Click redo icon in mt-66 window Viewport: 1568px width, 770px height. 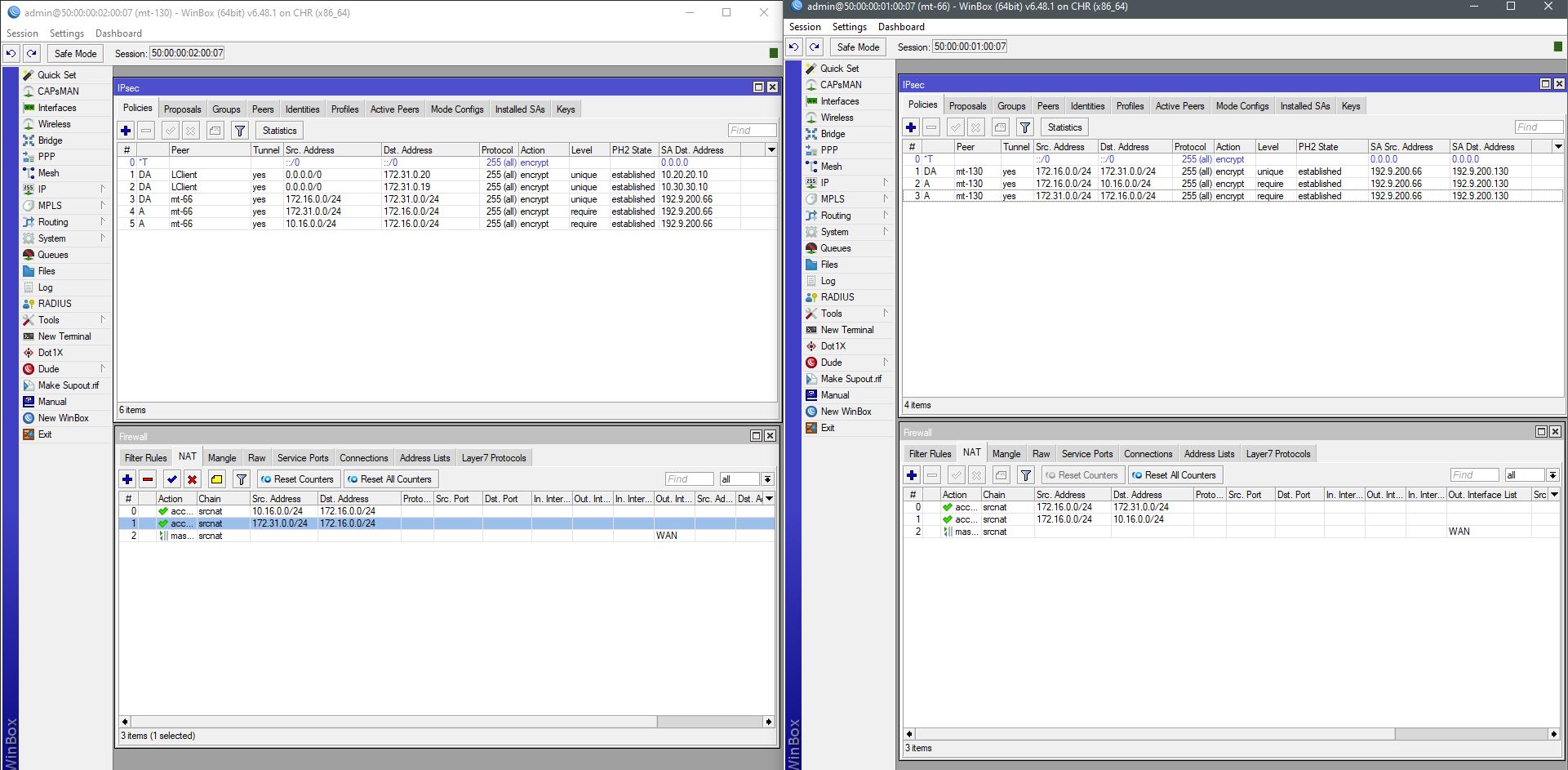(x=814, y=47)
